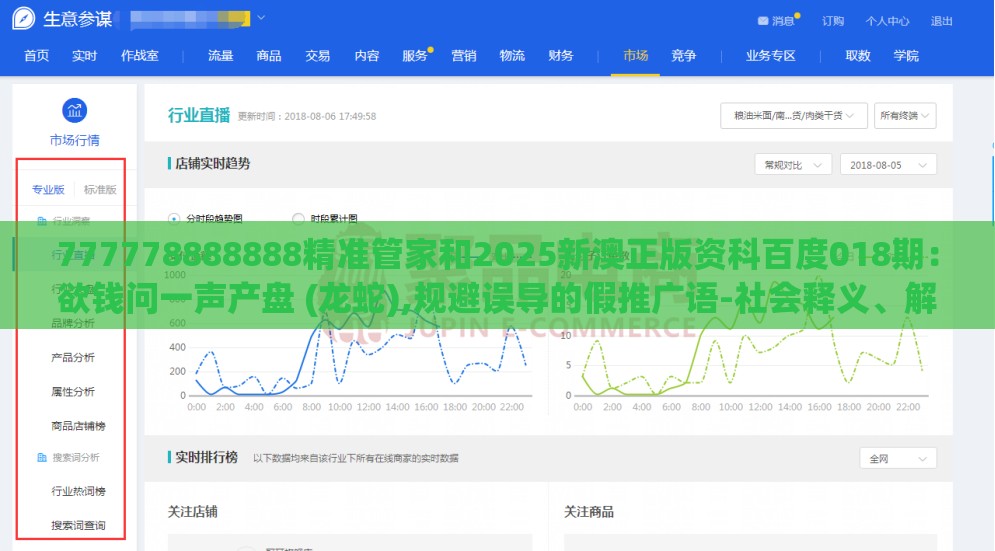Open the 实时 menu

point(84,56)
